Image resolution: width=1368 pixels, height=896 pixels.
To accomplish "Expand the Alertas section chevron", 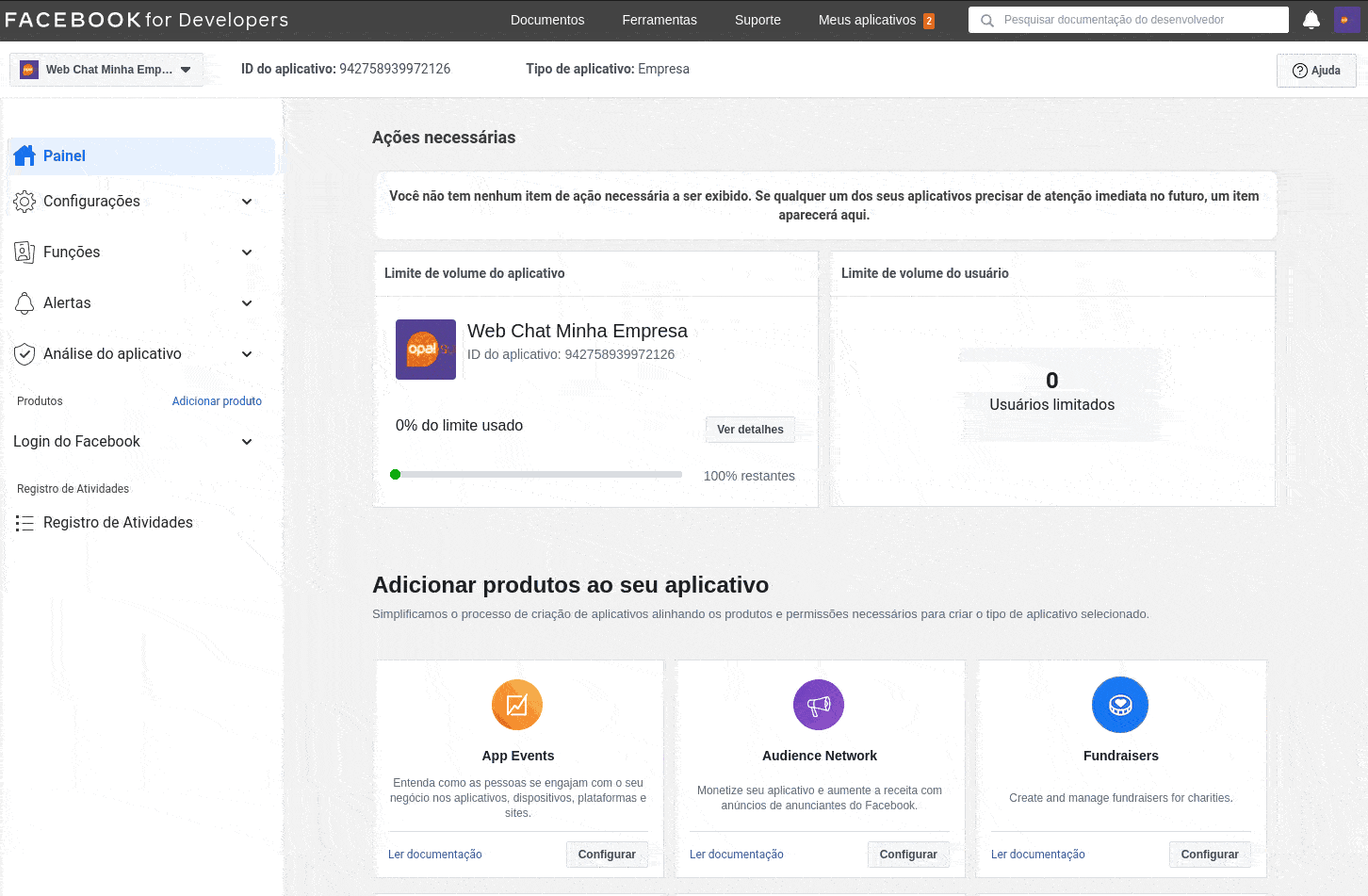I will 247,303.
